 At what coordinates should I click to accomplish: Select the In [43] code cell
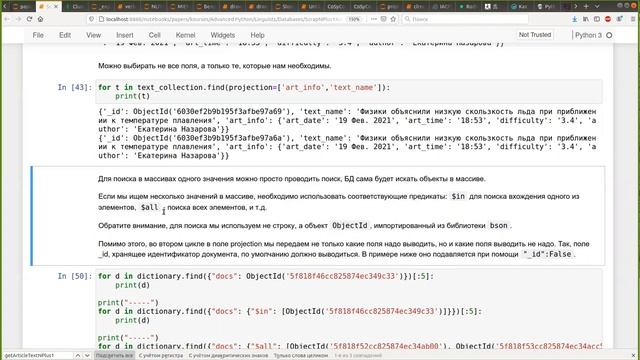coord(349,92)
